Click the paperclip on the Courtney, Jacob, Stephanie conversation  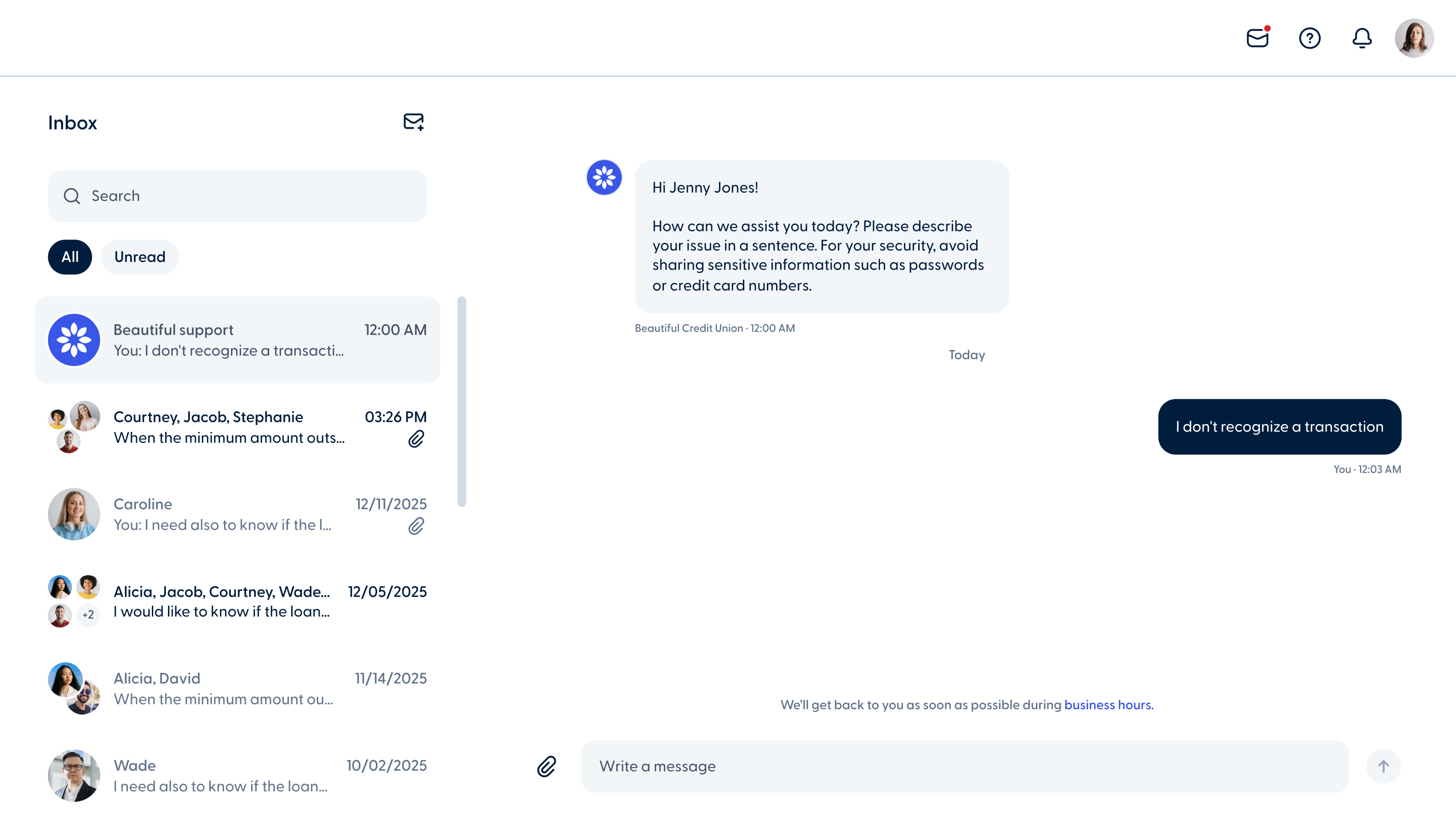417,439
